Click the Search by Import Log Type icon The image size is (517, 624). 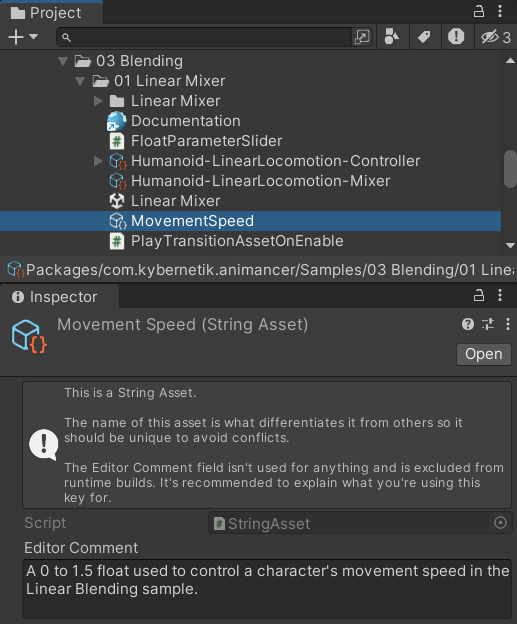(x=456, y=37)
